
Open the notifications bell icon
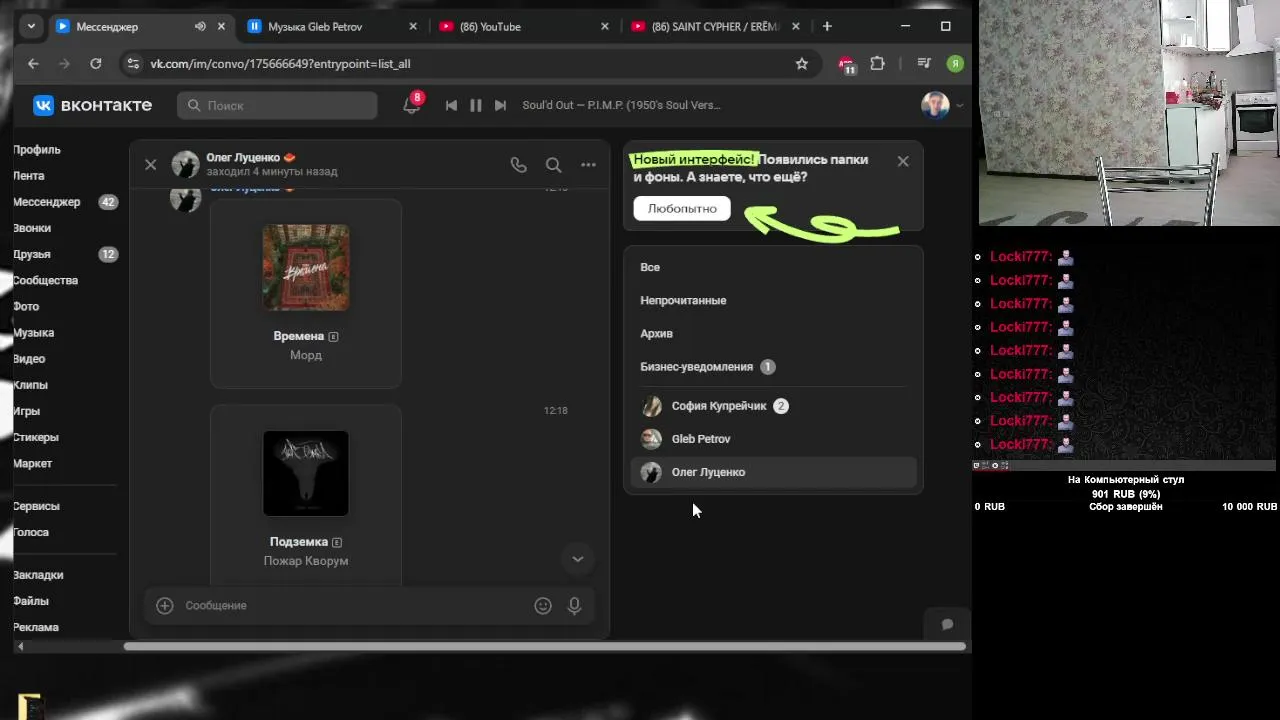tap(411, 105)
